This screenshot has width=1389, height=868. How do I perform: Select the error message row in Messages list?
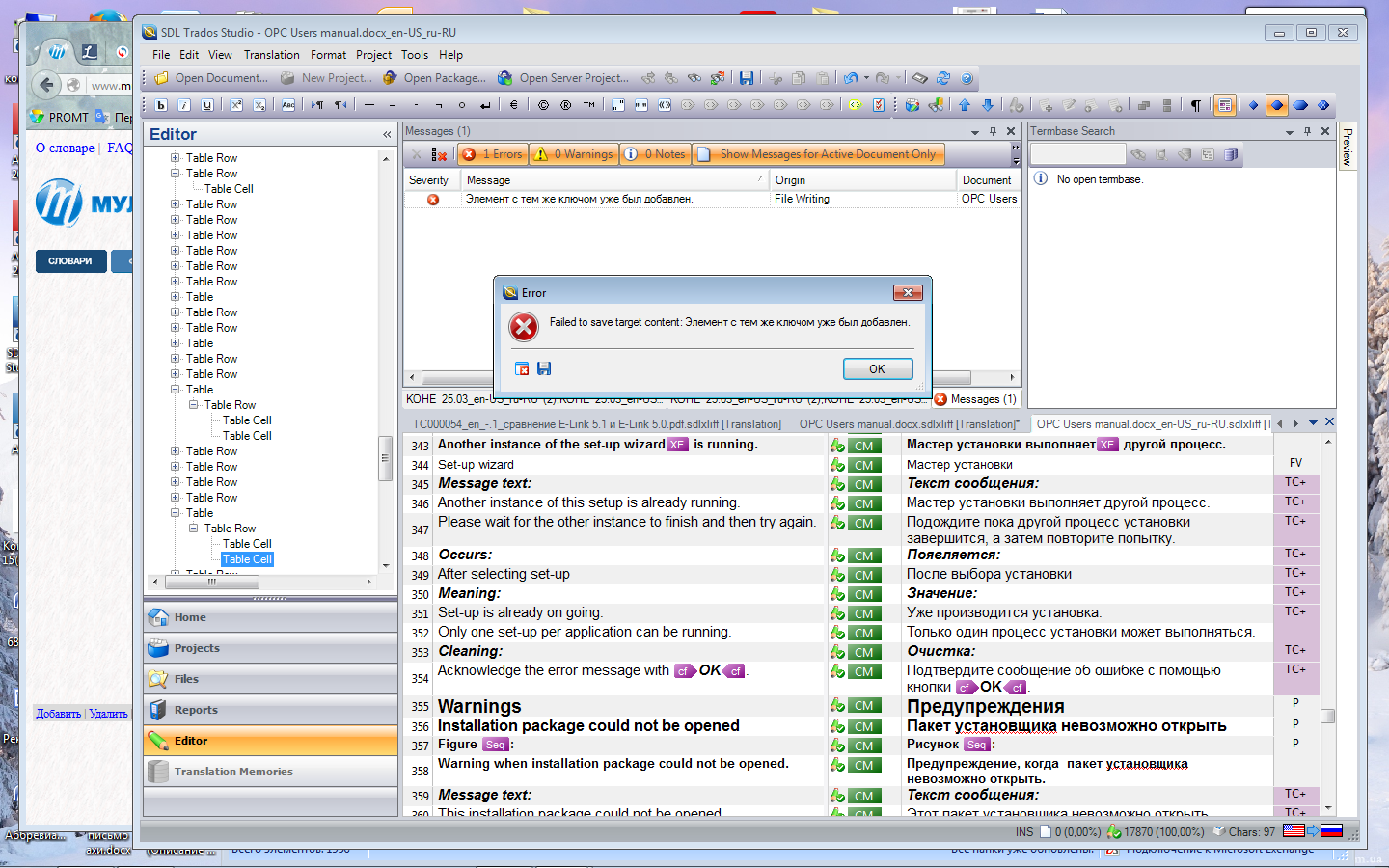712,199
